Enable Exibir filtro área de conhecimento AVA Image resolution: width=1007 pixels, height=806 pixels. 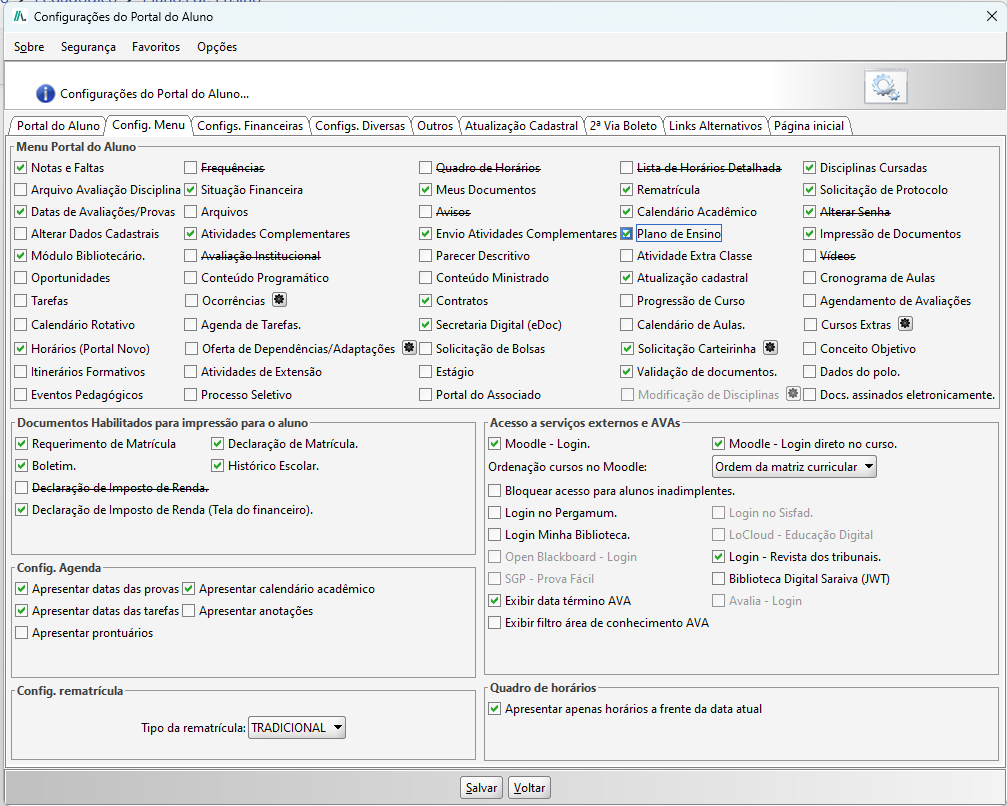495,622
